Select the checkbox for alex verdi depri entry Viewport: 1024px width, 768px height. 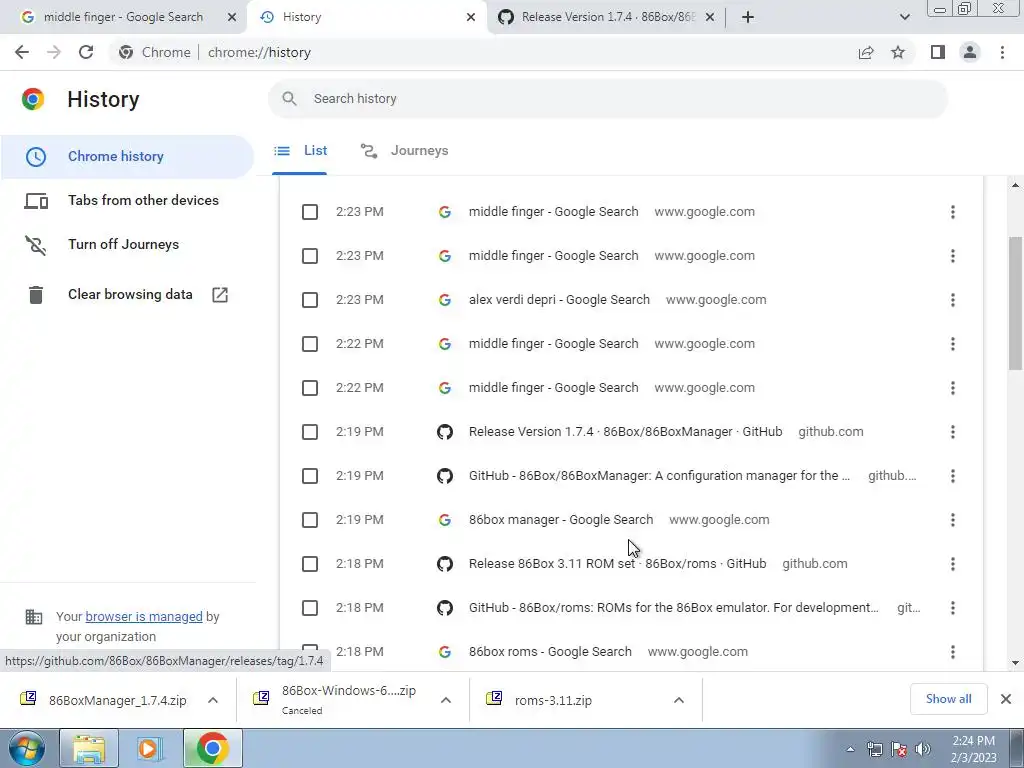tap(310, 300)
